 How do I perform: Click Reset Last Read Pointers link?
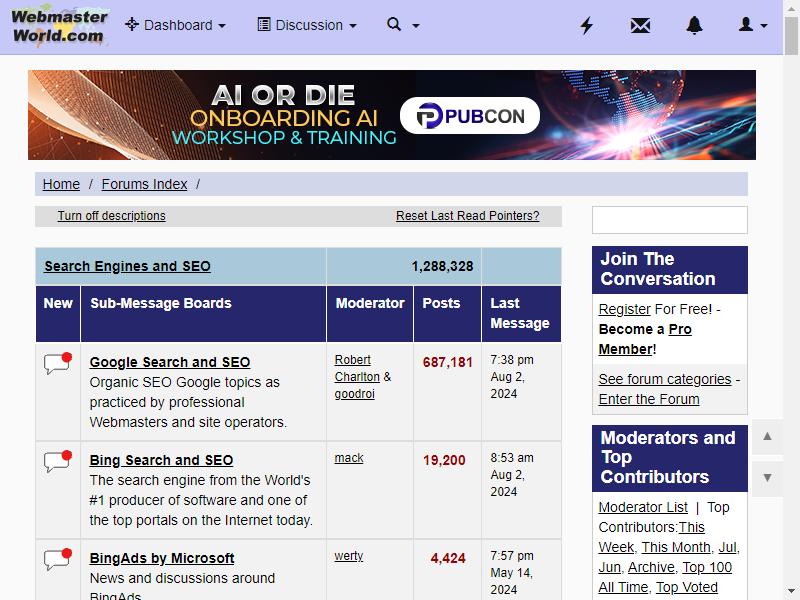pyautogui.click(x=467, y=216)
